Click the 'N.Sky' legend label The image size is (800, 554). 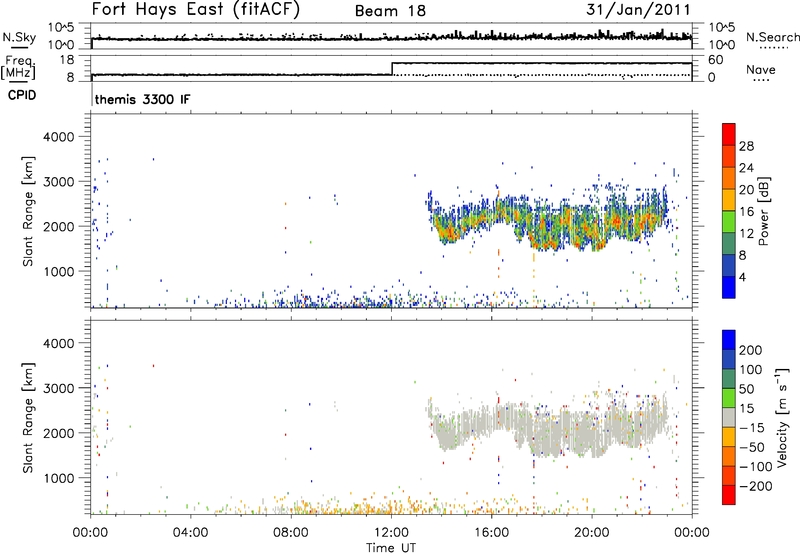19,37
